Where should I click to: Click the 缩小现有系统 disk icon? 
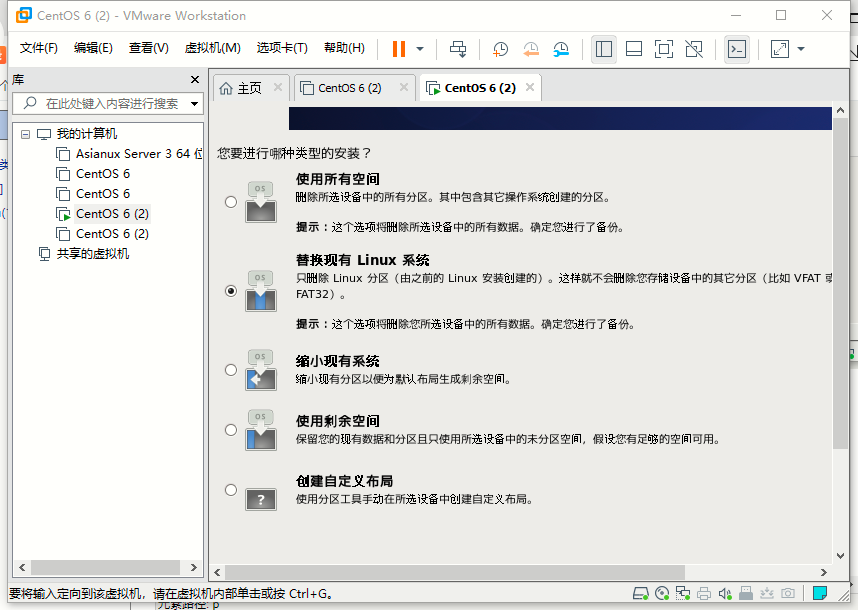261,370
